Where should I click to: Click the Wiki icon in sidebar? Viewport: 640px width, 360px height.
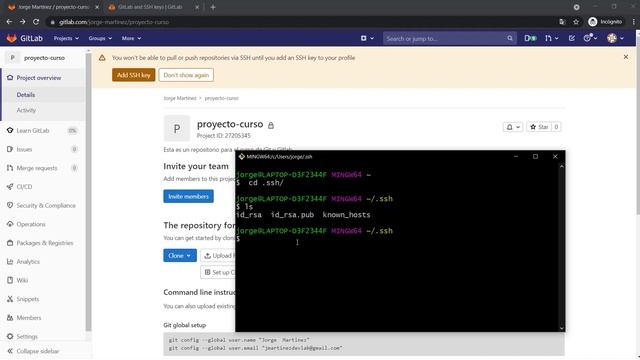click(x=10, y=280)
